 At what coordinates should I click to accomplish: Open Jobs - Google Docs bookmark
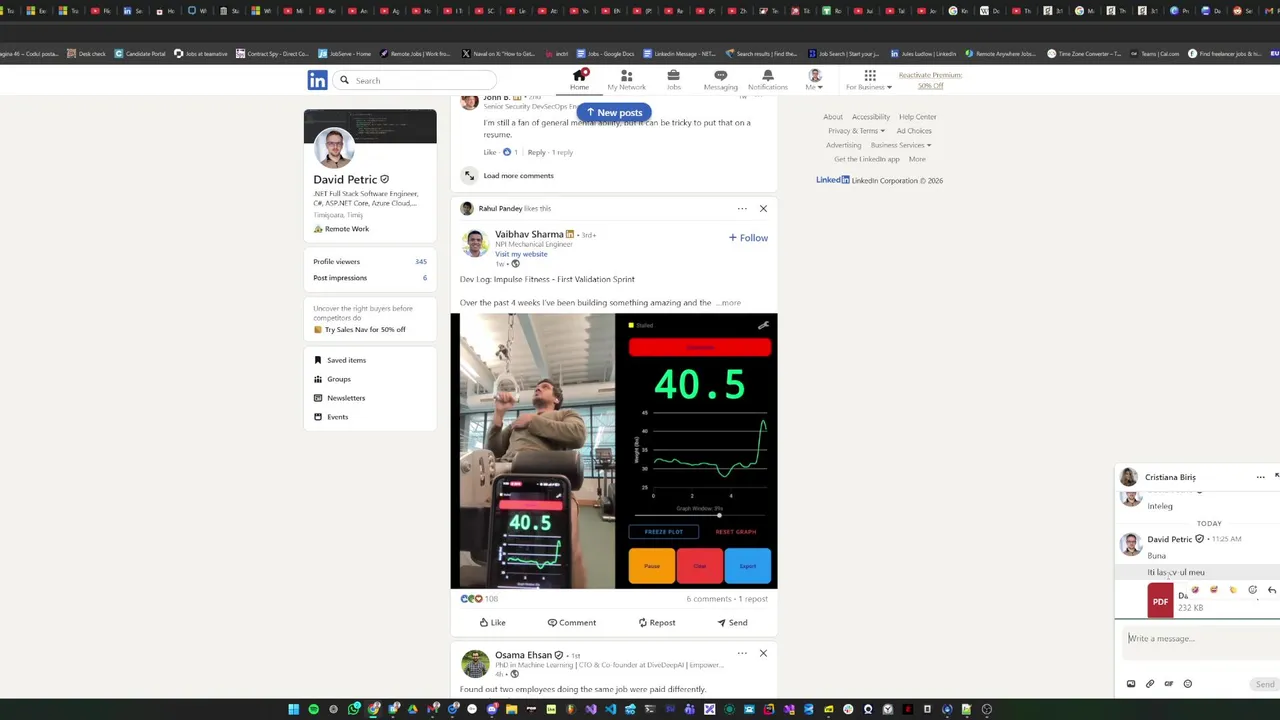(603, 54)
